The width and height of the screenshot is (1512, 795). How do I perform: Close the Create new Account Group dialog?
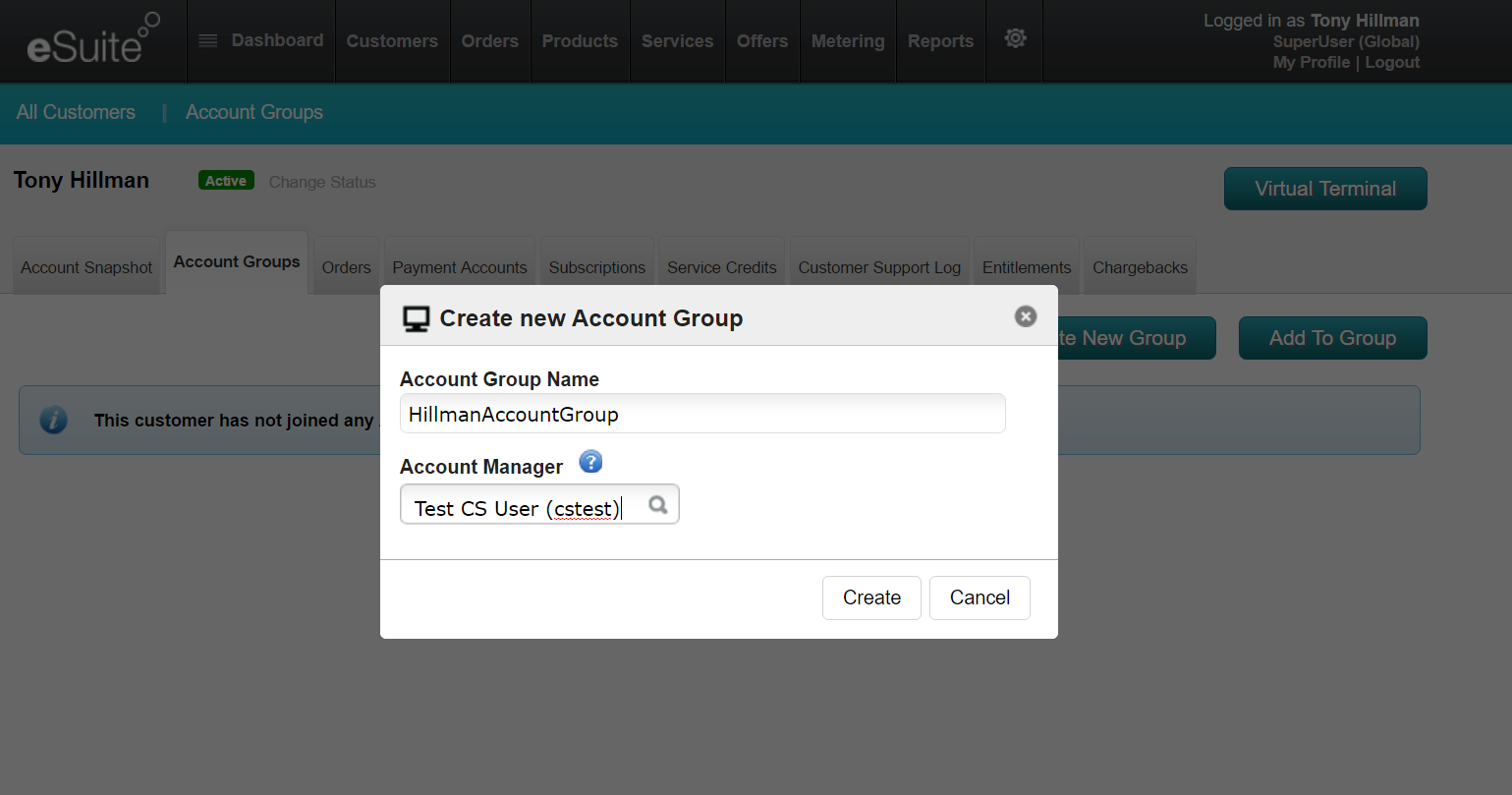click(1026, 316)
